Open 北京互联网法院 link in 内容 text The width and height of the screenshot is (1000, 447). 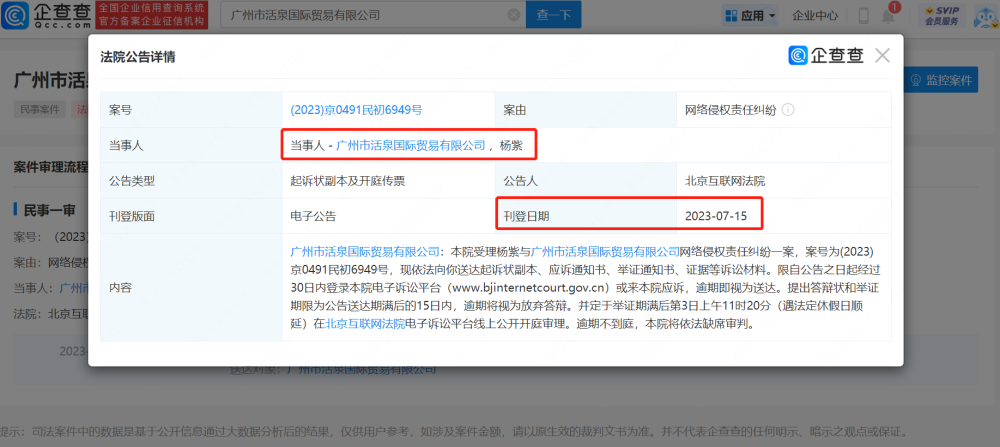(365, 323)
